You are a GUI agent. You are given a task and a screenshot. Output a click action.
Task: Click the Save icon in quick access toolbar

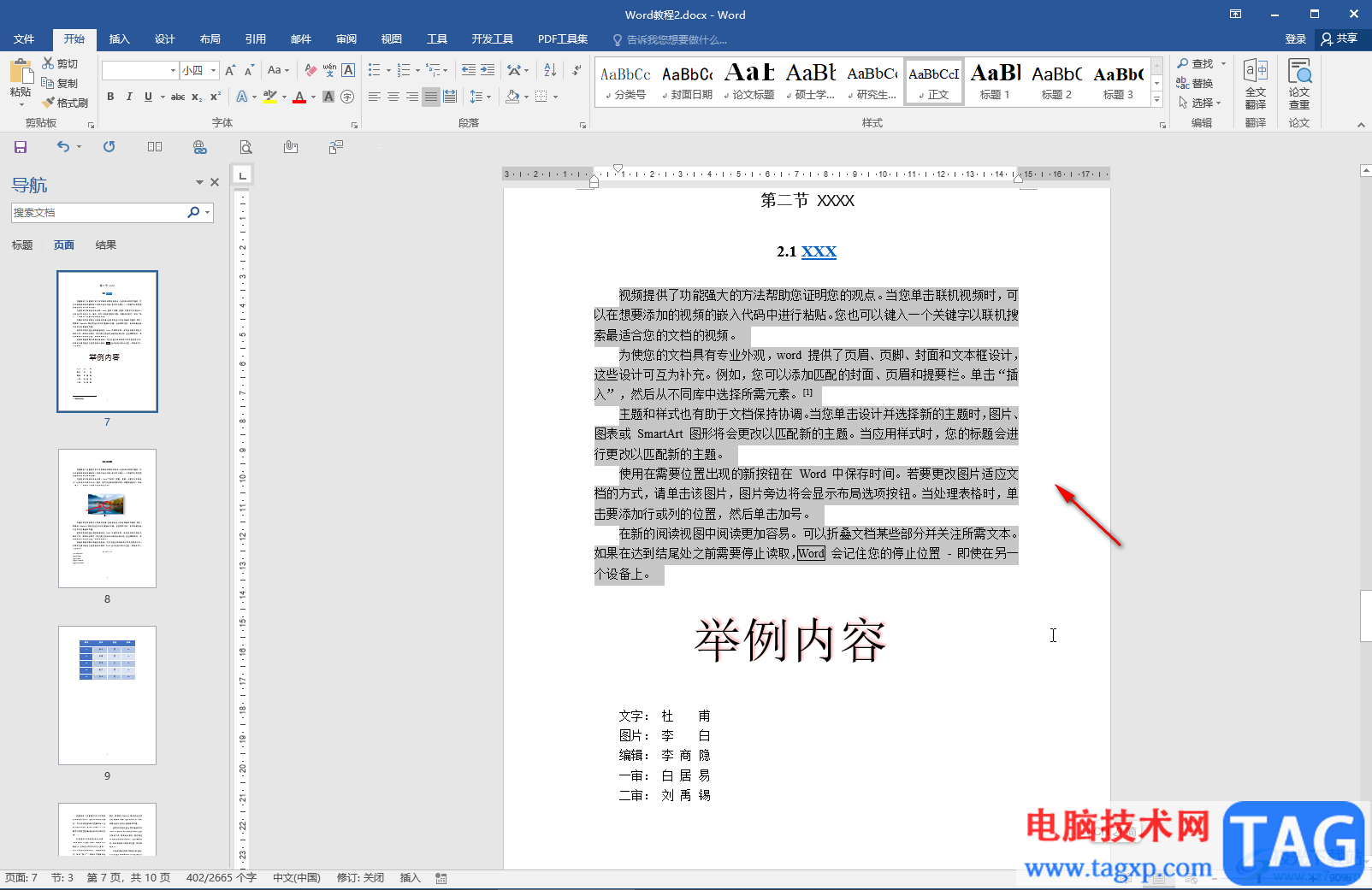pyautogui.click(x=21, y=147)
